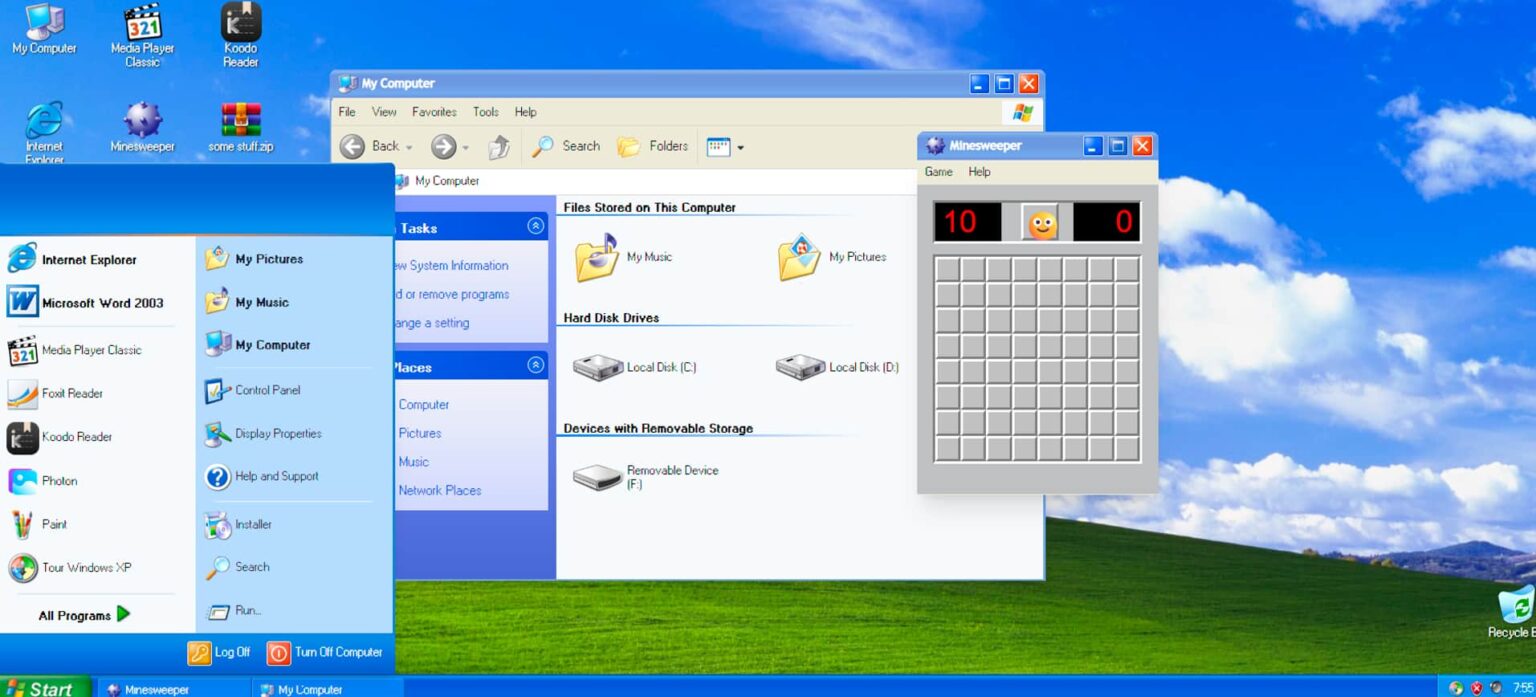The image size is (1536, 697).
Task: Open Forward history dropdown arrow
Action: pyautogui.click(x=465, y=147)
